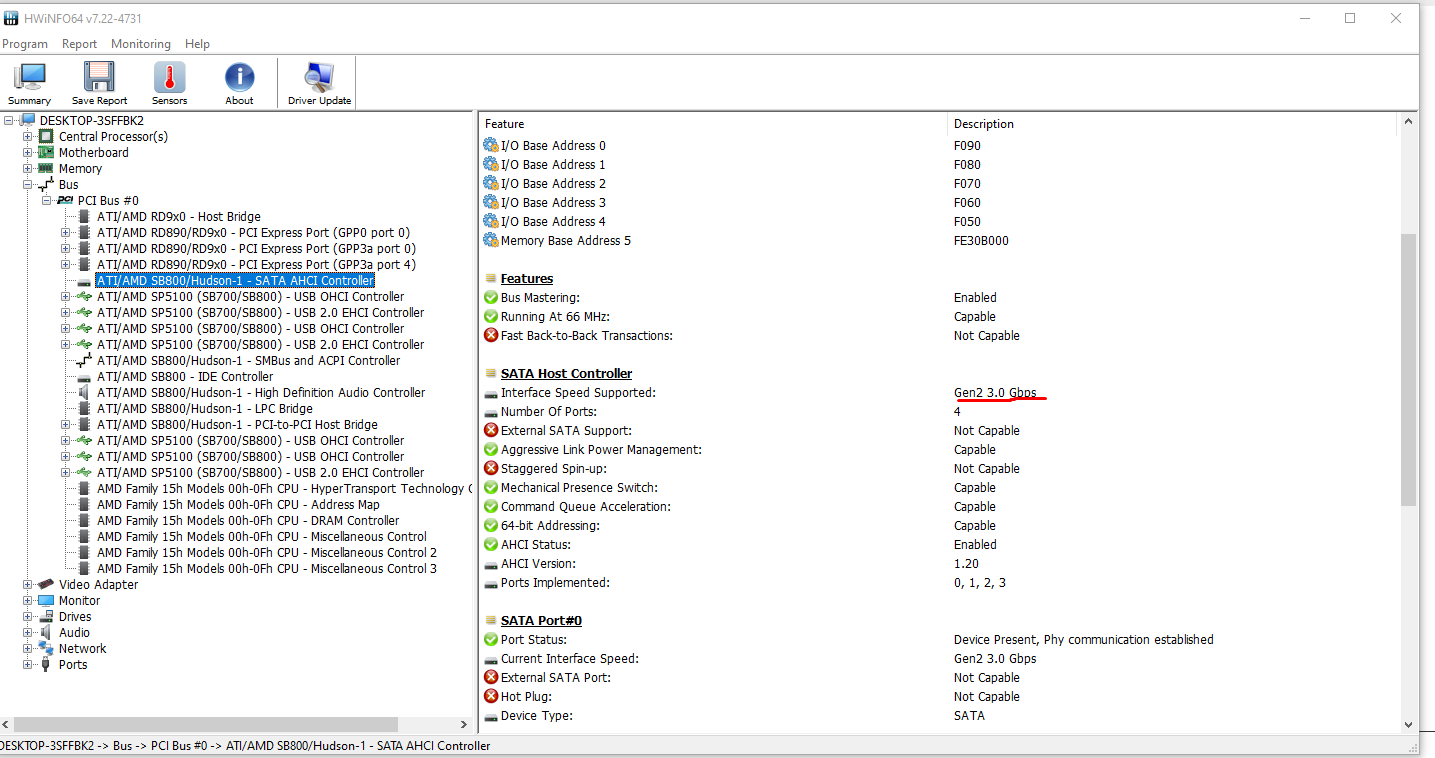Expand the Drives node
Viewport: 1435px width, 758px height.
[28, 616]
